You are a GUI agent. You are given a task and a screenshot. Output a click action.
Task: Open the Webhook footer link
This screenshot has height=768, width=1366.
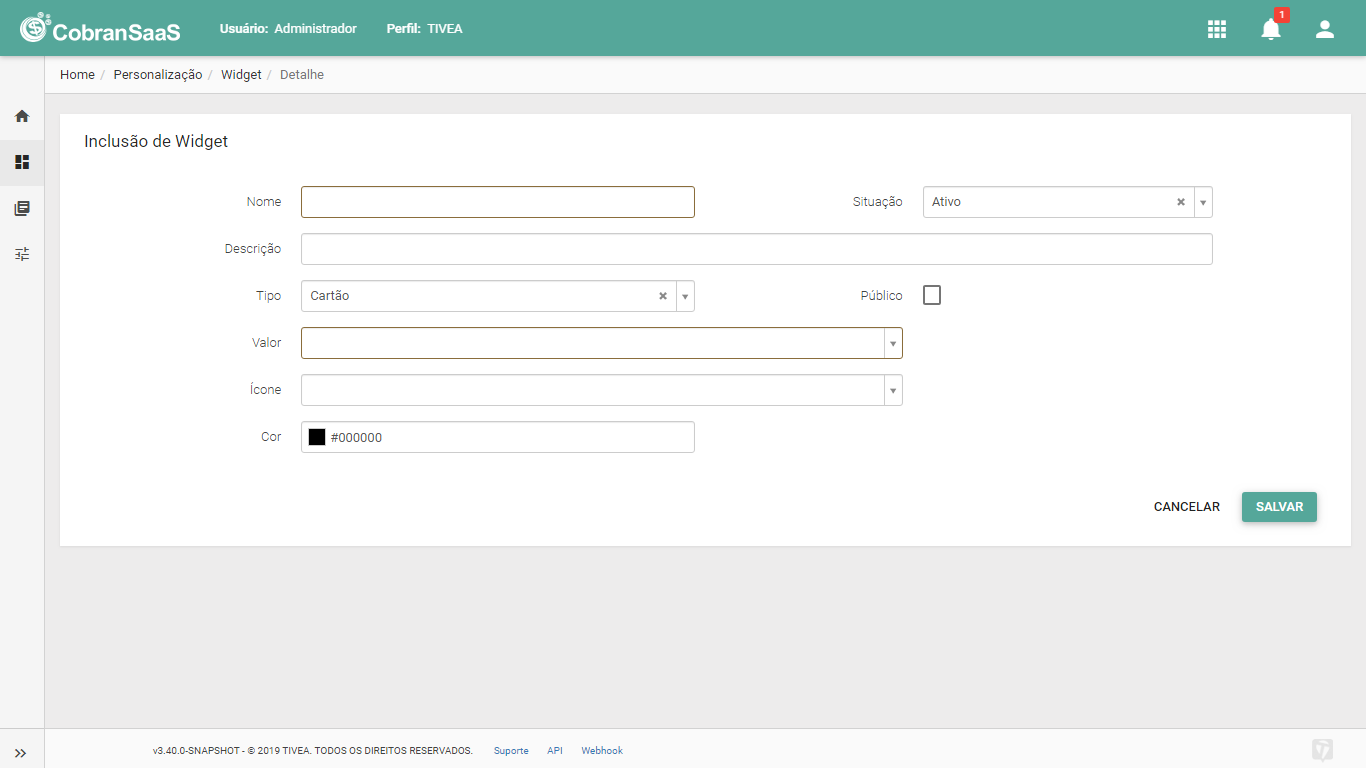point(602,751)
